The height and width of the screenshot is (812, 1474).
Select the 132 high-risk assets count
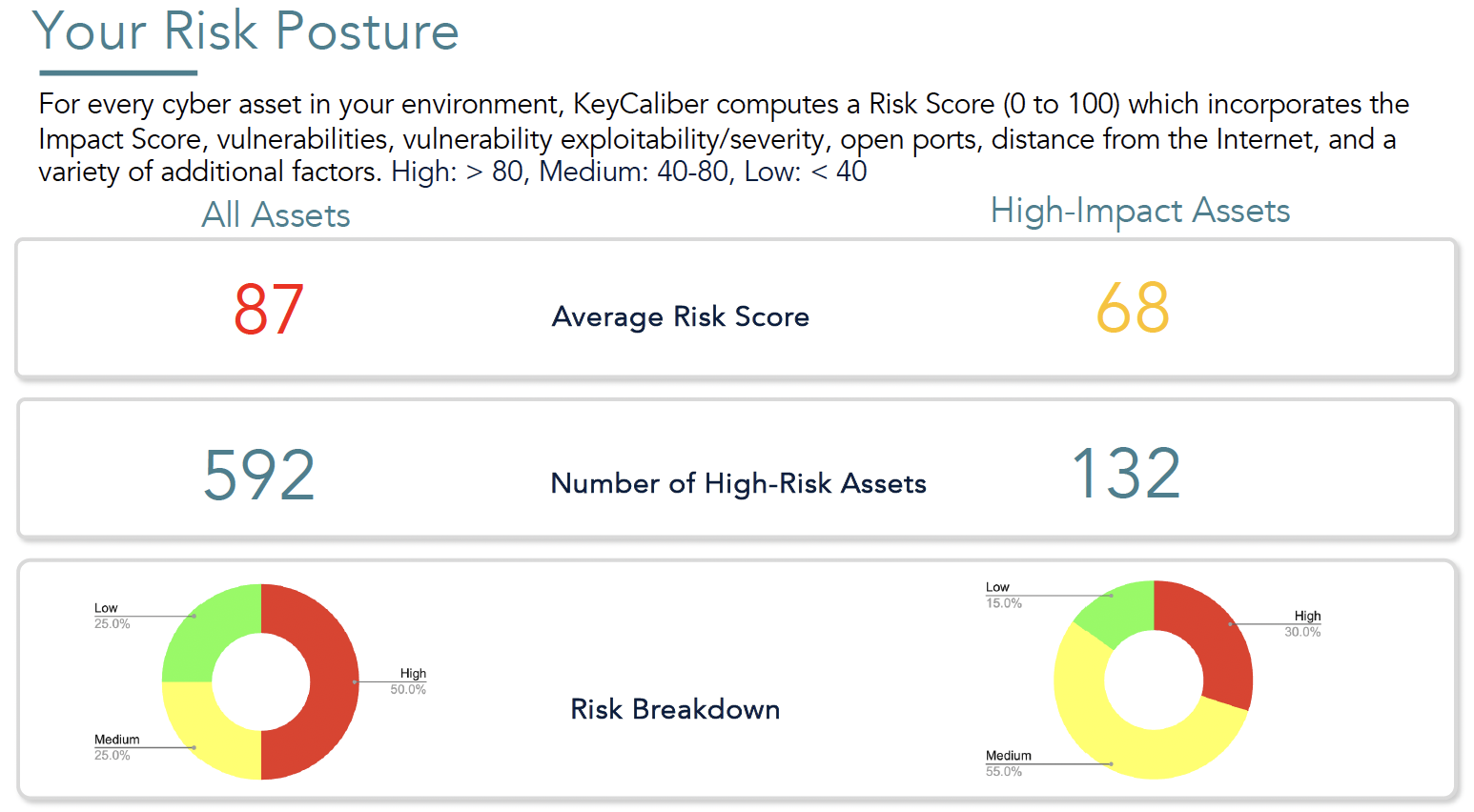click(1126, 473)
